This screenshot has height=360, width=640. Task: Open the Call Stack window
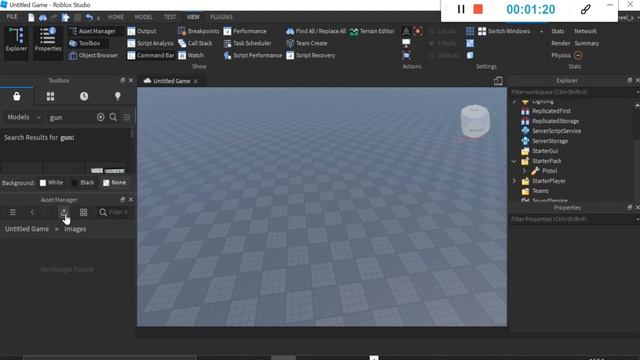point(195,43)
